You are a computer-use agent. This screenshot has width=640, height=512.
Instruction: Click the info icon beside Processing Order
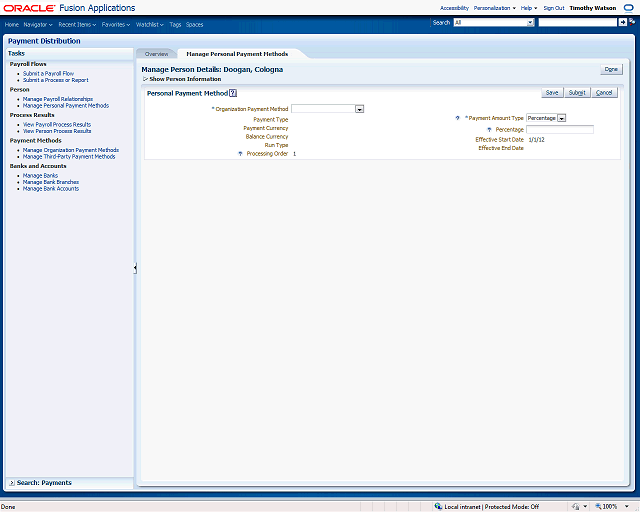240,154
